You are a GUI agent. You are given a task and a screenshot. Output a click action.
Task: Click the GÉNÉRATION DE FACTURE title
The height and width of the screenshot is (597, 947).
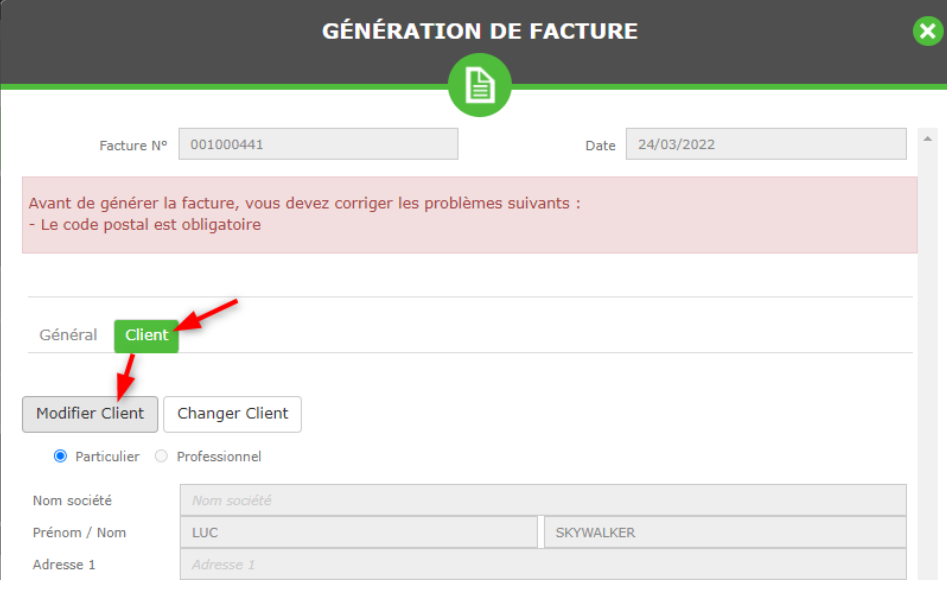[480, 31]
